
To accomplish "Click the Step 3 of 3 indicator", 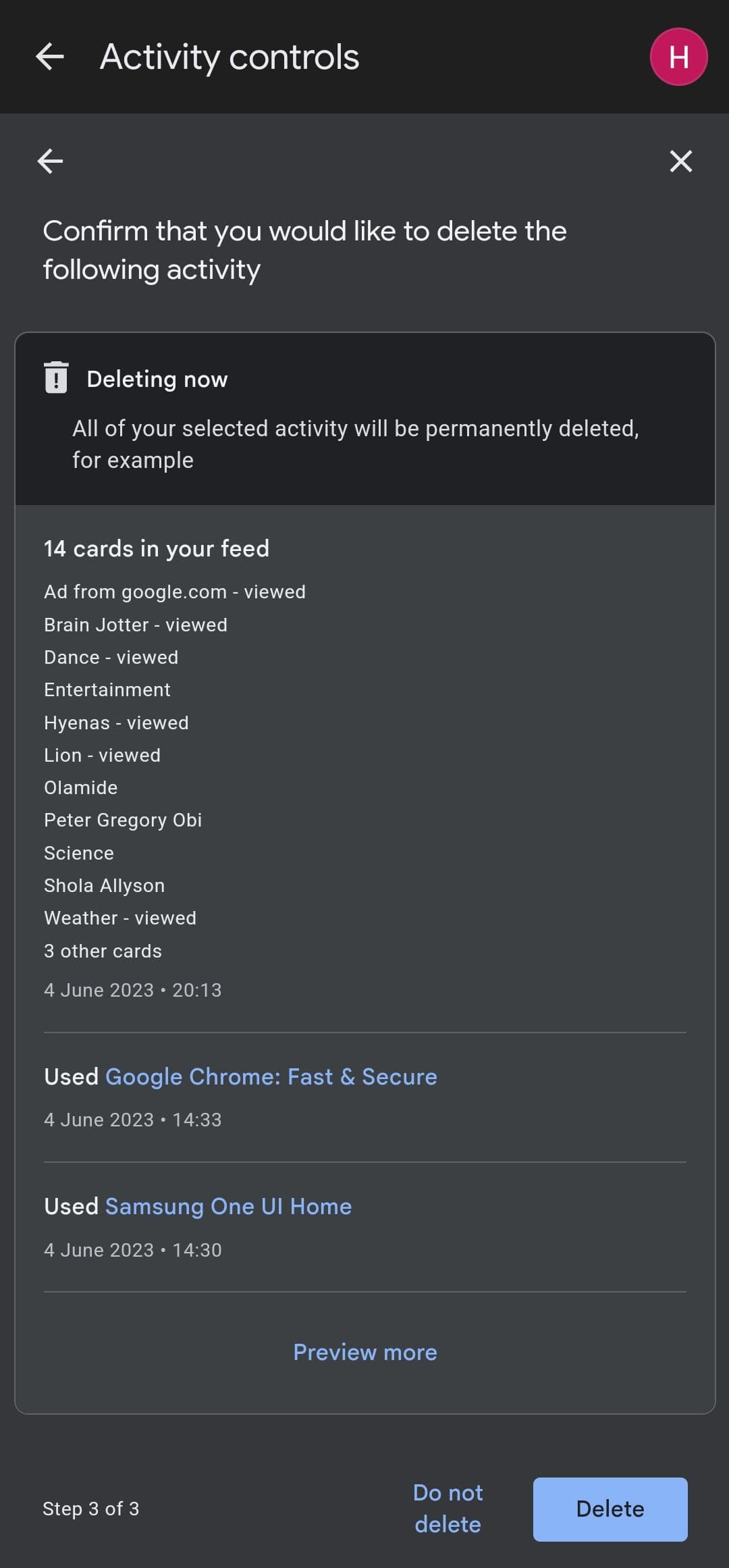I will point(90,1509).
